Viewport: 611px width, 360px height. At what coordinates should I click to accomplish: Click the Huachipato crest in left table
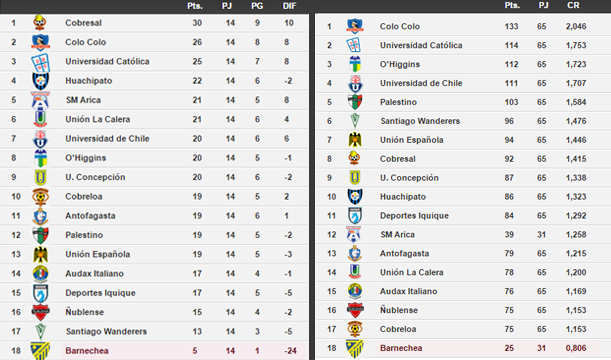click(40, 81)
